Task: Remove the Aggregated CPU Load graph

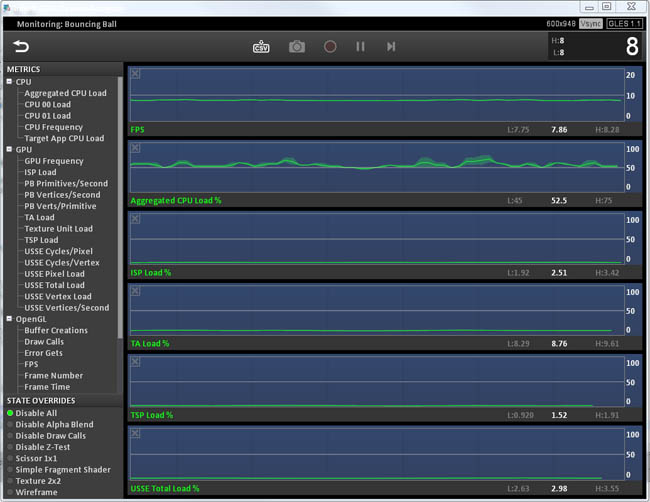Action: tap(136, 146)
